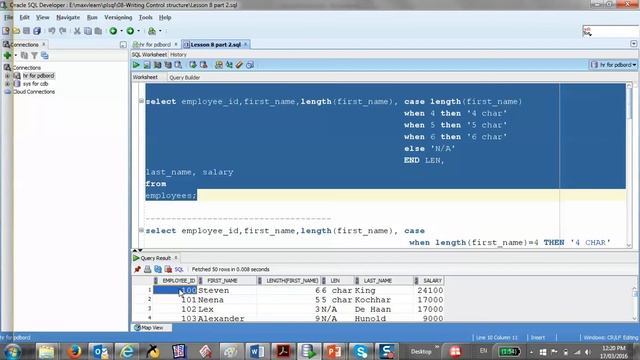Sort by the EMPLOYEE_ID column header
The image size is (640, 360).
[x=175, y=281]
